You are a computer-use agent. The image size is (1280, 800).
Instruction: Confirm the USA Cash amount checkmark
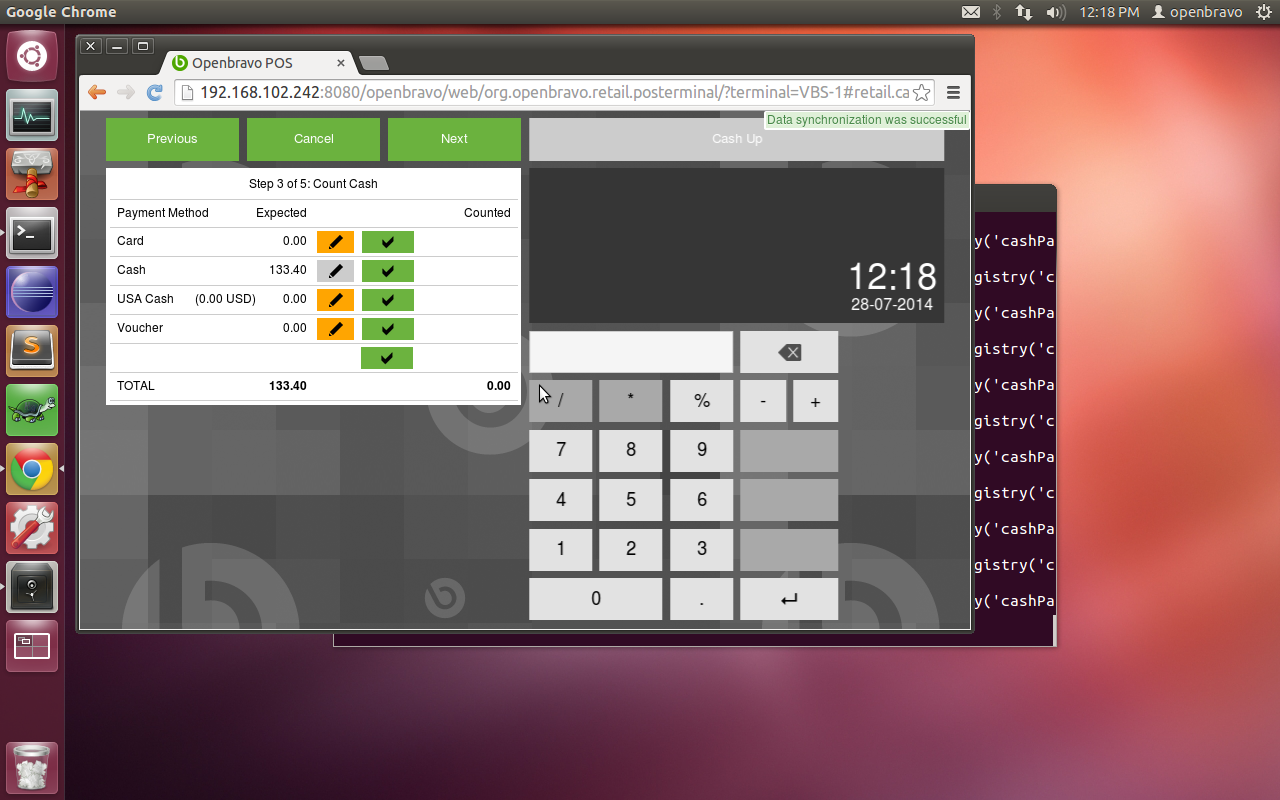pos(387,300)
